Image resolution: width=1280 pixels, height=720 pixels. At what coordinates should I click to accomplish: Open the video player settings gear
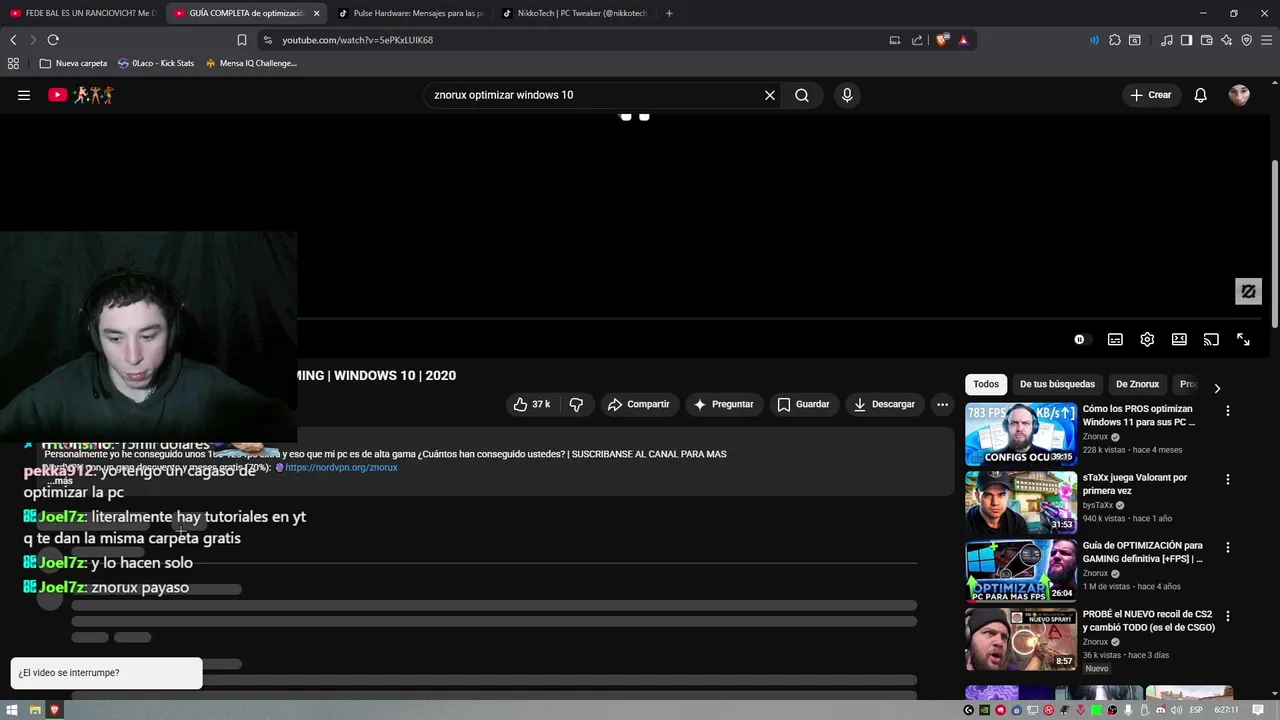pos(1147,340)
